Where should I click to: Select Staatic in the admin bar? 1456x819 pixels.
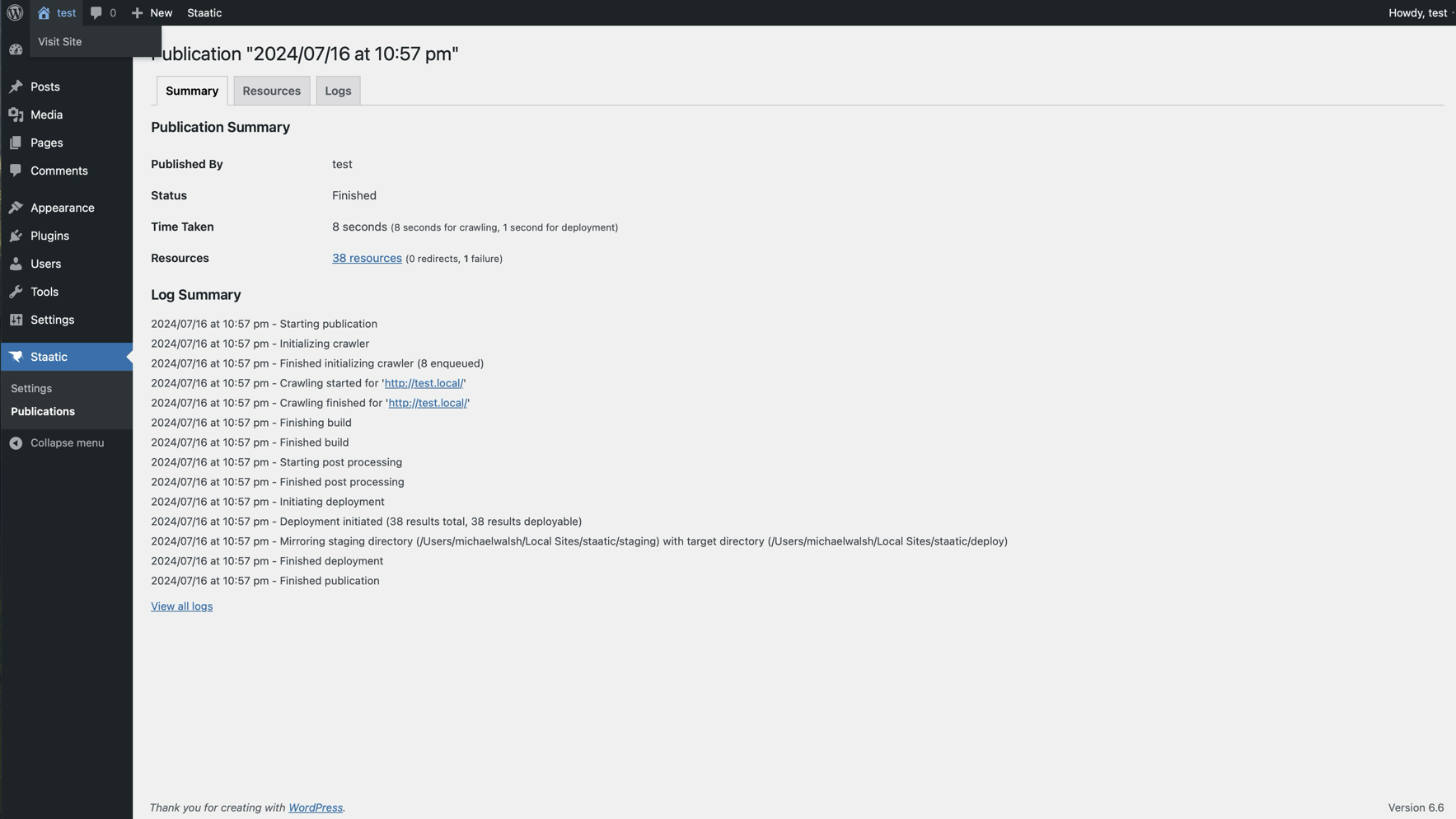pyautogui.click(x=204, y=12)
